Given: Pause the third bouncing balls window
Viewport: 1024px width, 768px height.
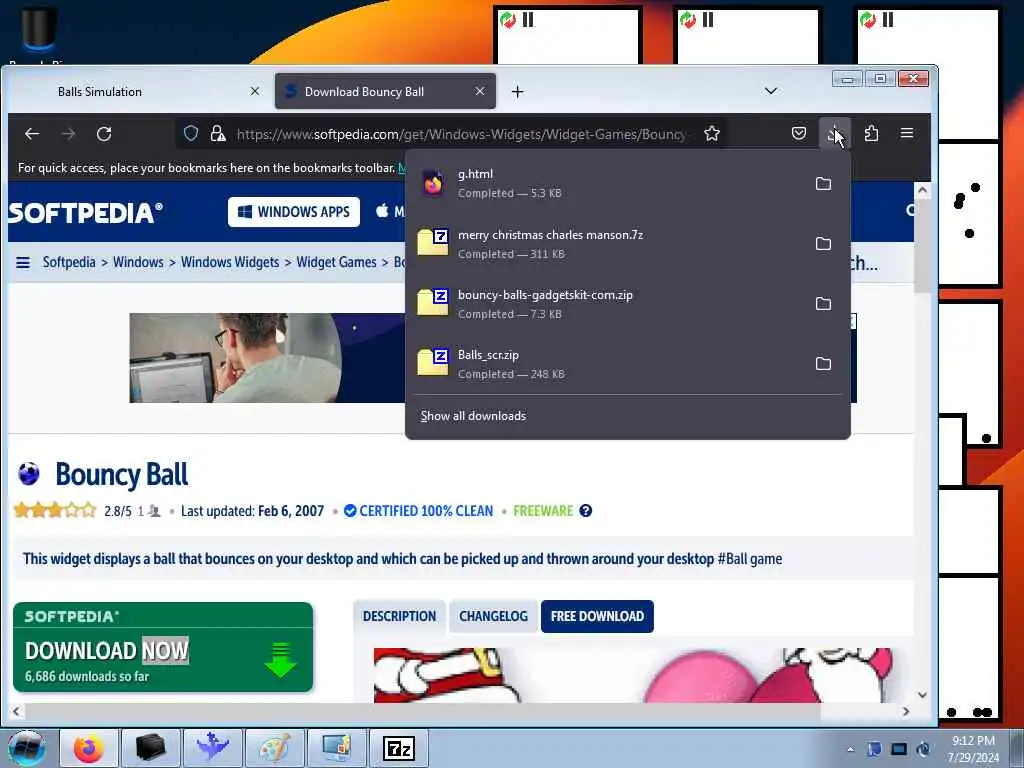Looking at the screenshot, I should (x=888, y=20).
